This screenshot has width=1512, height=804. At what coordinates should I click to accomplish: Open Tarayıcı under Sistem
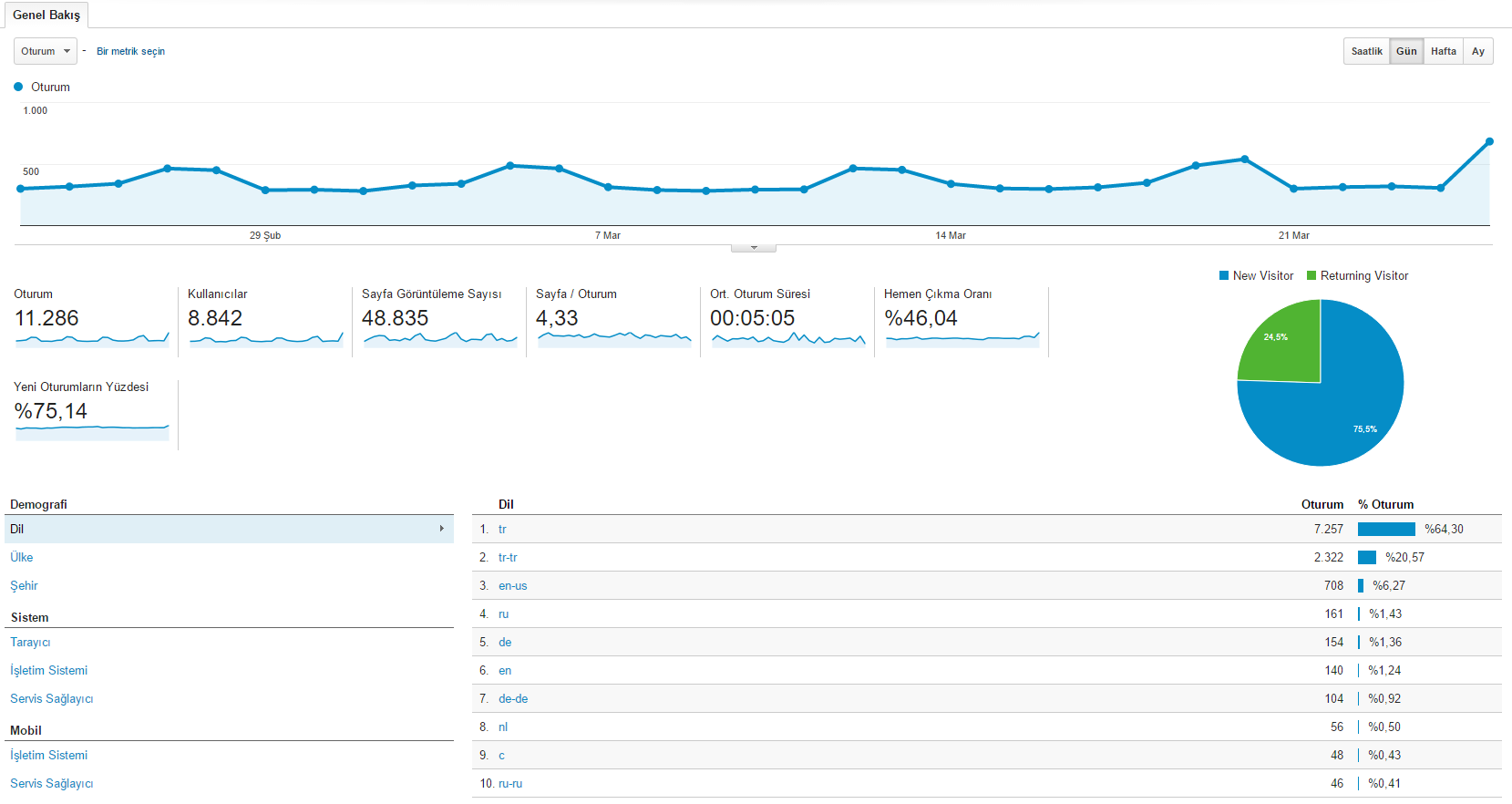coord(30,643)
